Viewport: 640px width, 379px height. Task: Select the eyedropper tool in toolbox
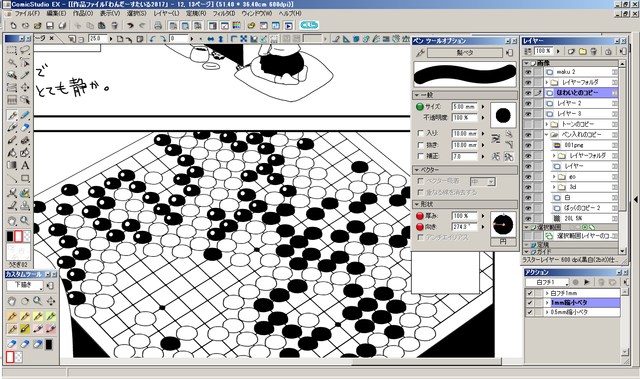pyautogui.click(x=25, y=75)
